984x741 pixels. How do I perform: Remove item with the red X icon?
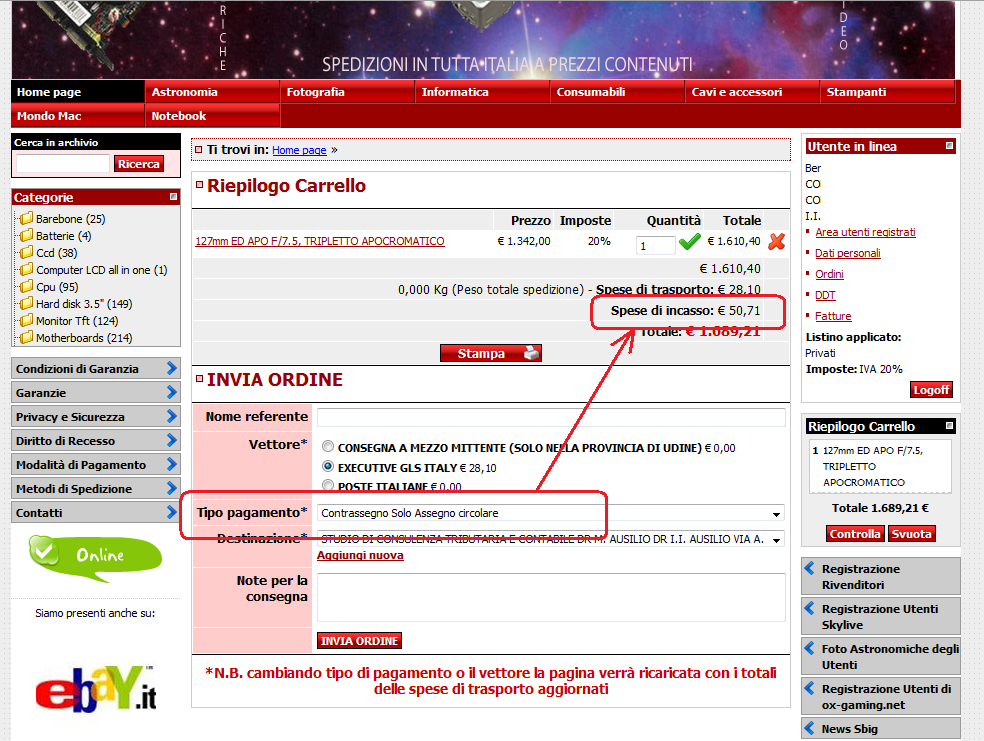(776, 242)
